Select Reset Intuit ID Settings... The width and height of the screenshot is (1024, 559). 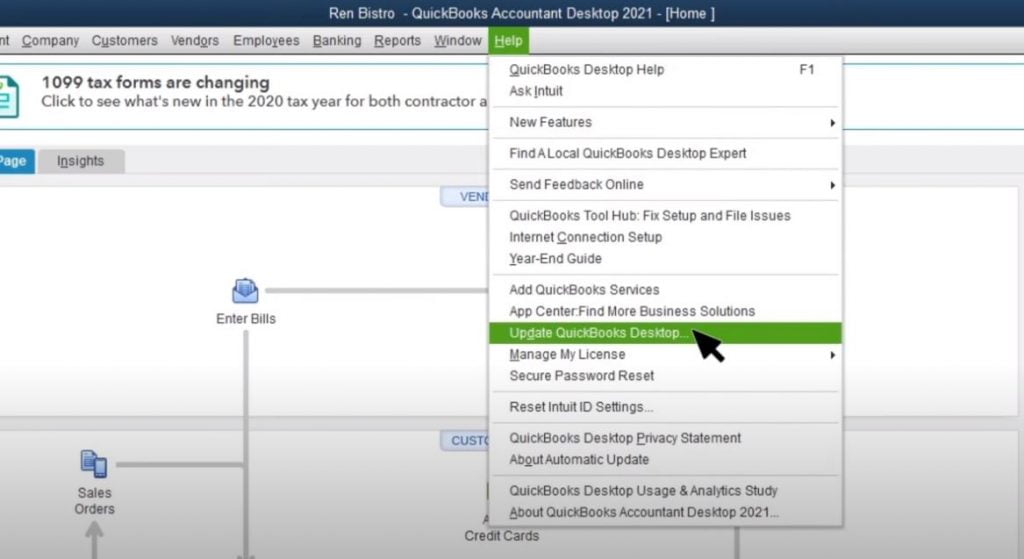coord(665,407)
